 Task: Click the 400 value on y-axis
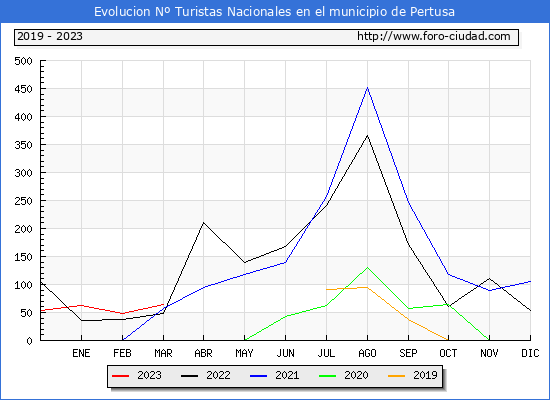[24, 117]
